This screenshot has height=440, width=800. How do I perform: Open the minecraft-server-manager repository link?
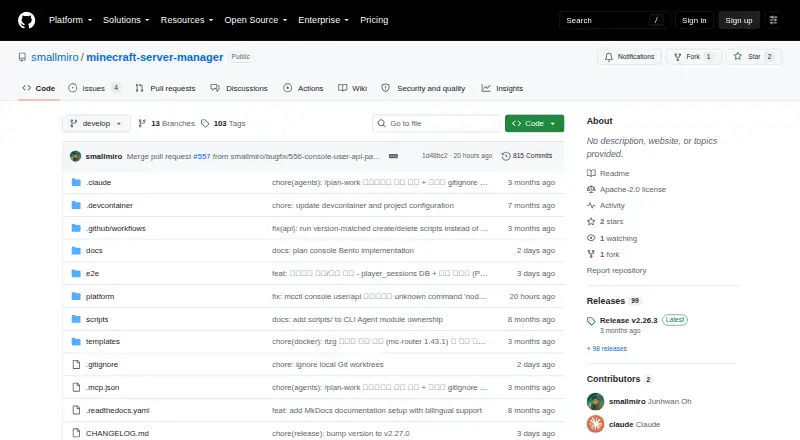point(155,57)
